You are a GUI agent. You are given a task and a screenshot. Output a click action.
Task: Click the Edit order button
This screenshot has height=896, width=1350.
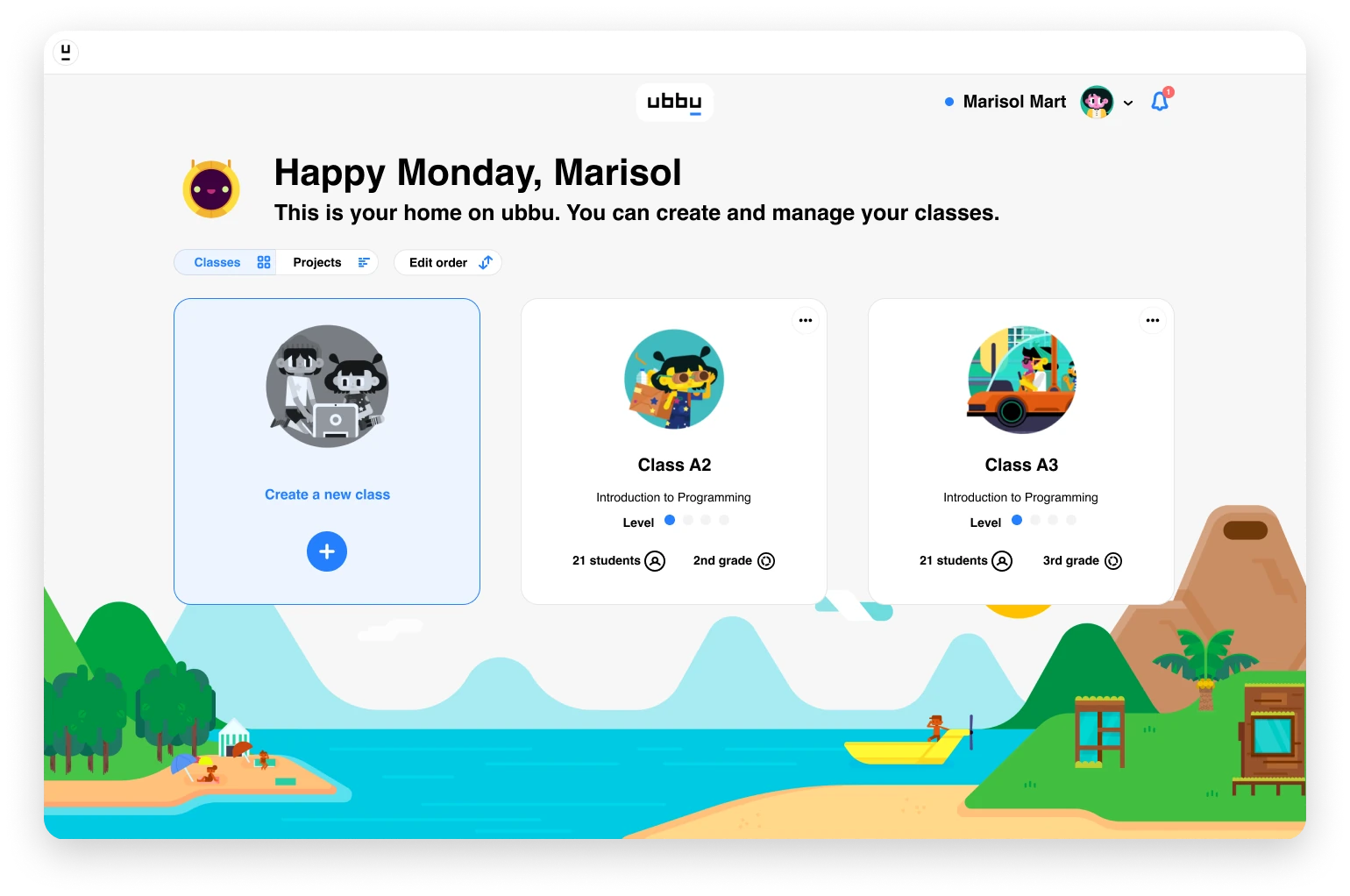pyautogui.click(x=448, y=262)
